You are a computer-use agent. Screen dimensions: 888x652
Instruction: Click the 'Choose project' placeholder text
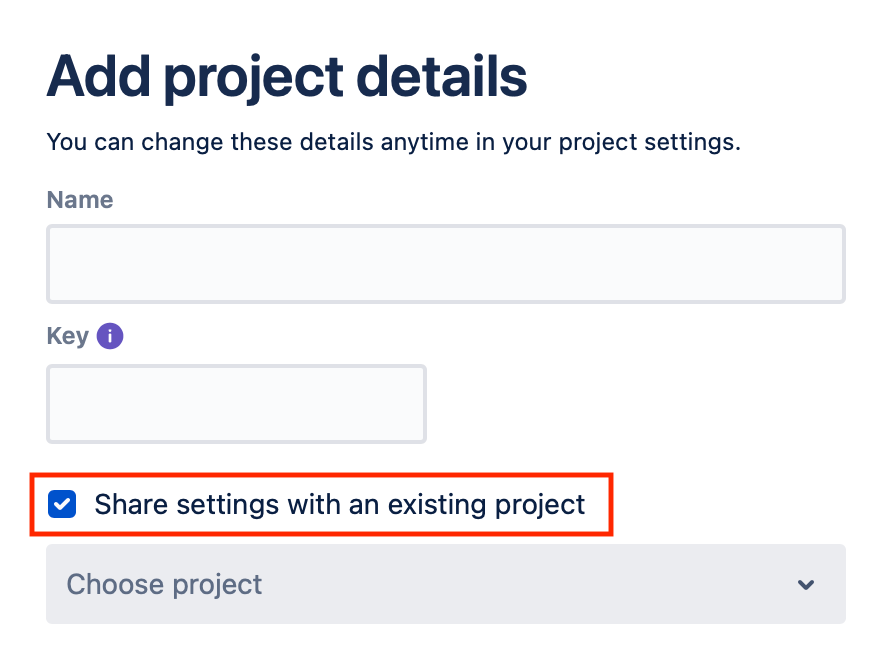click(164, 585)
